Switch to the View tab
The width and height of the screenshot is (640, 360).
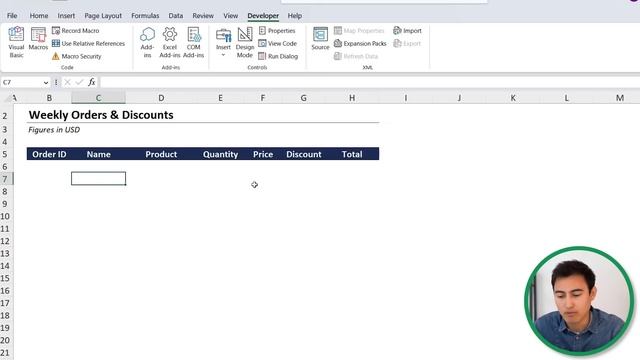pos(230,16)
